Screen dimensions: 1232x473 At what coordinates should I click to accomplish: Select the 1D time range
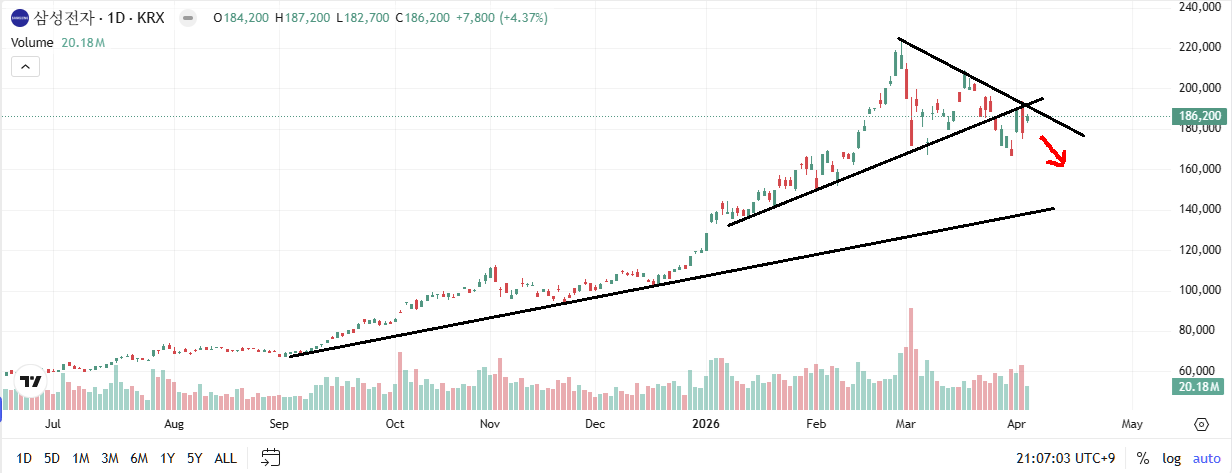point(23,458)
